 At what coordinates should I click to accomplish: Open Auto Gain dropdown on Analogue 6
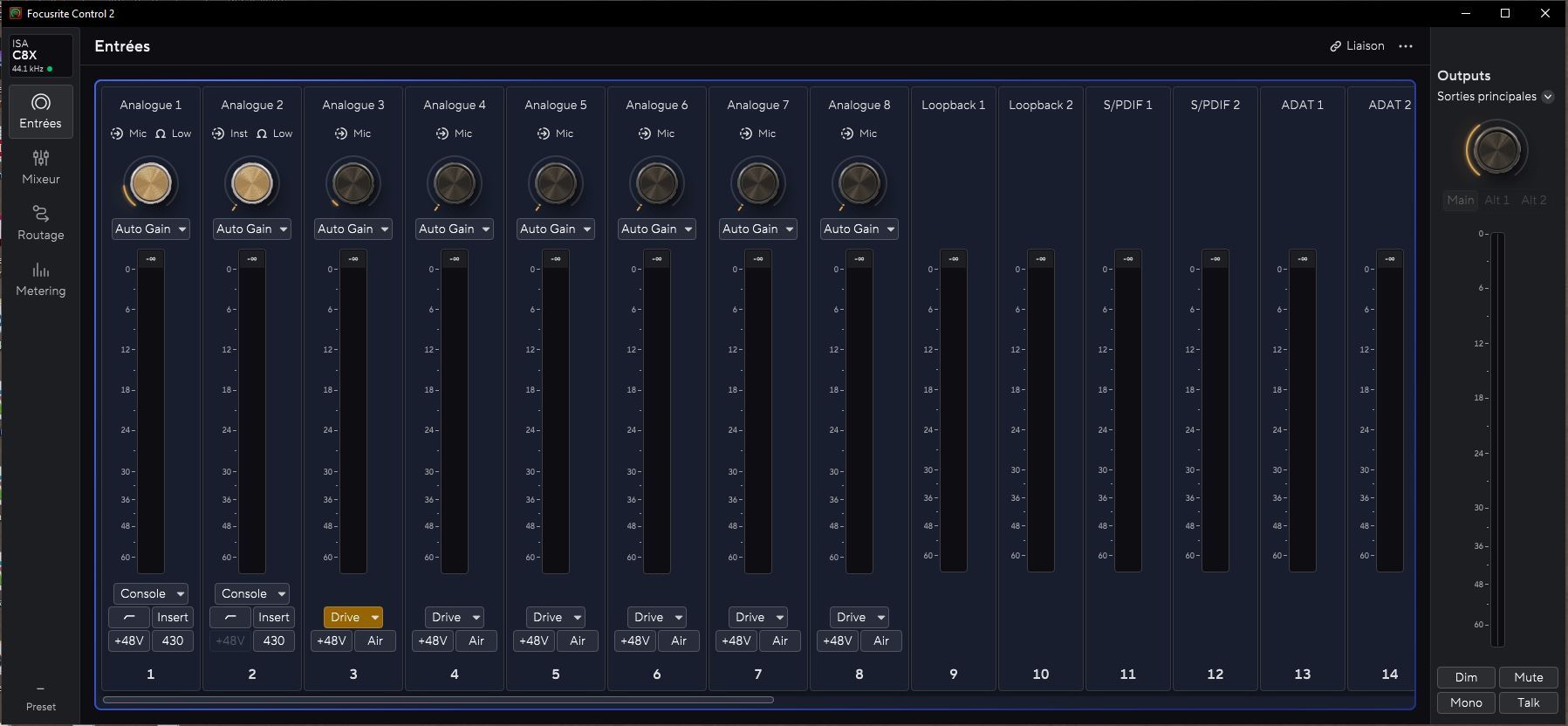pos(657,229)
